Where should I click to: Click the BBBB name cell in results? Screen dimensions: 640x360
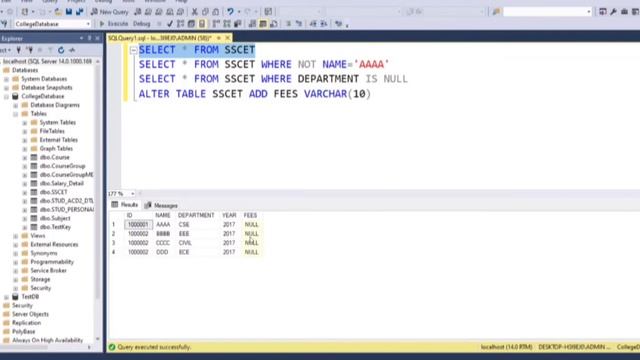[163, 233]
